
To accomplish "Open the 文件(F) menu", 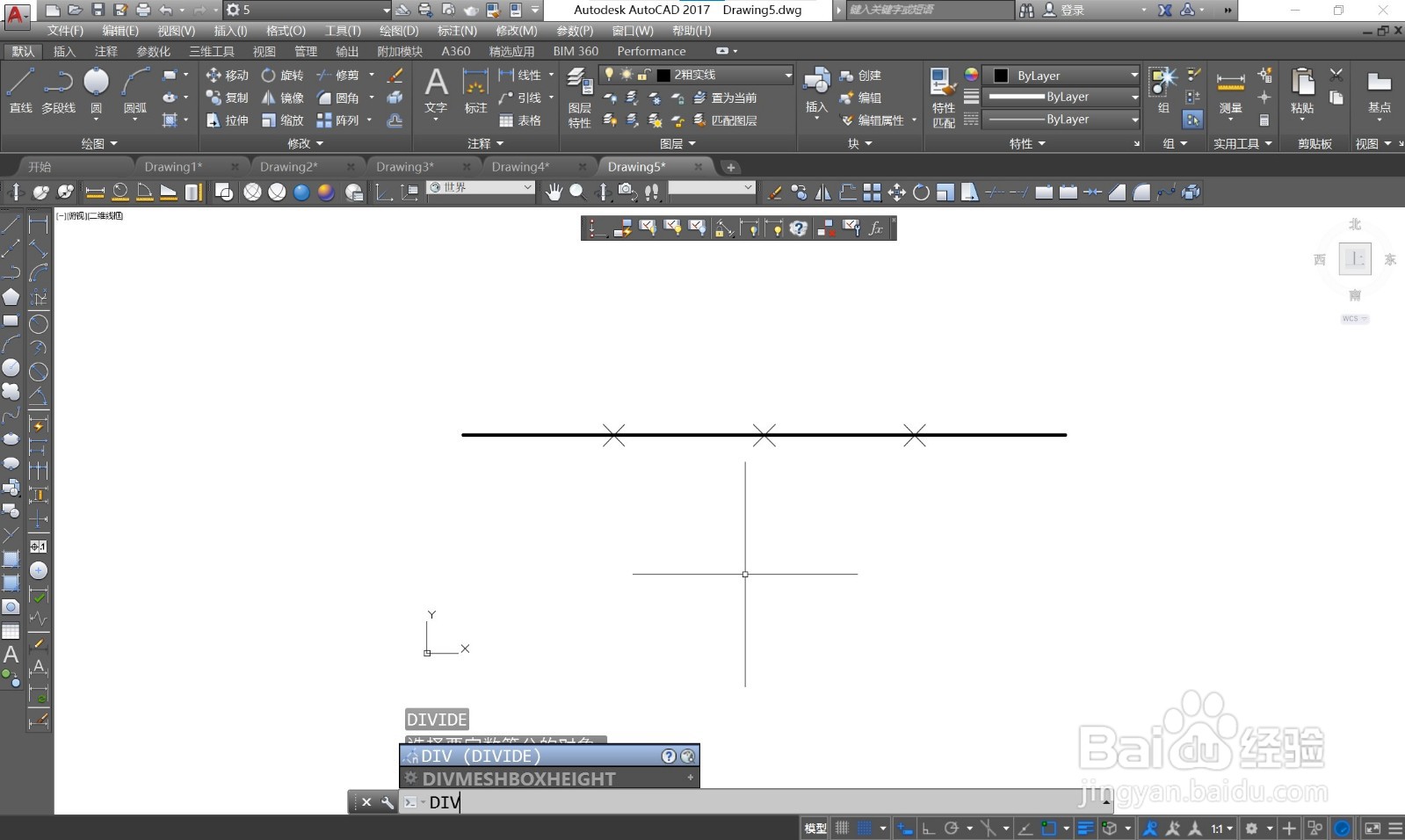I will pyautogui.click(x=66, y=31).
